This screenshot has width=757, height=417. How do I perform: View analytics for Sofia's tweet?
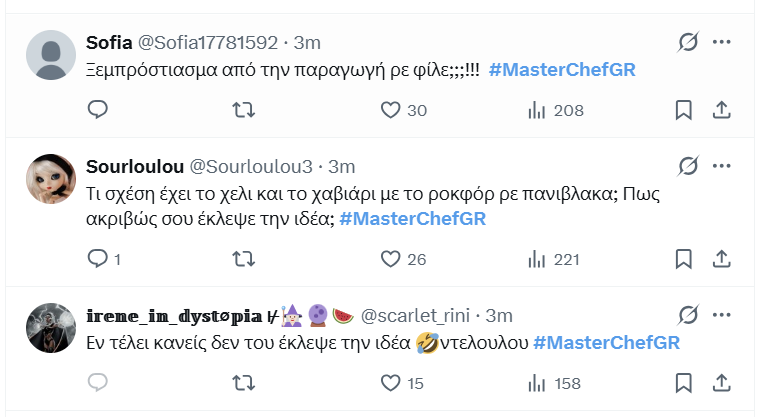click(x=536, y=110)
